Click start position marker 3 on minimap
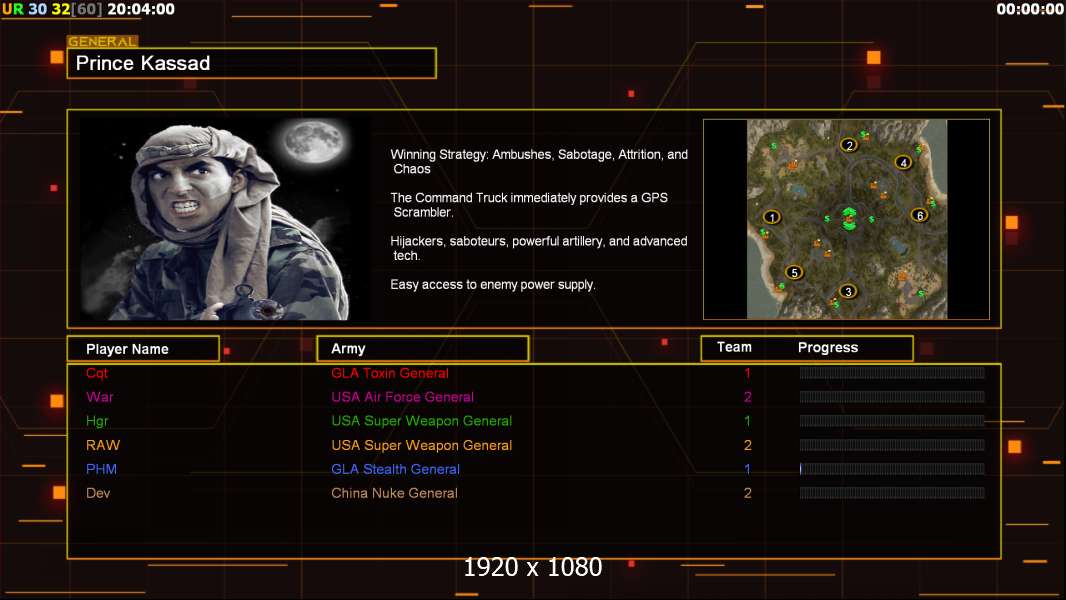The height and width of the screenshot is (600, 1066). 848,292
